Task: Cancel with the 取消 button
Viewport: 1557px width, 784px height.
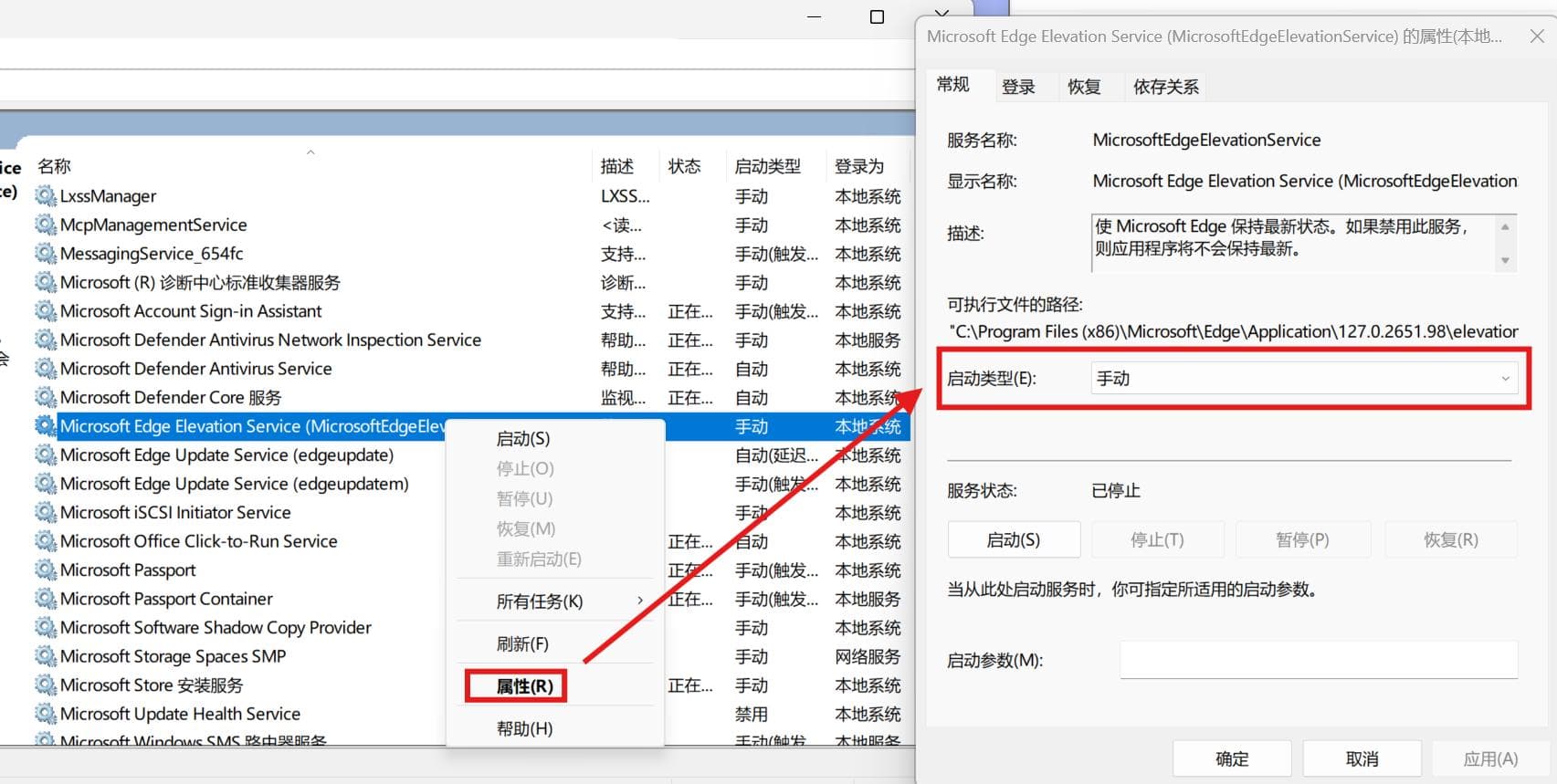Action: (x=1362, y=758)
